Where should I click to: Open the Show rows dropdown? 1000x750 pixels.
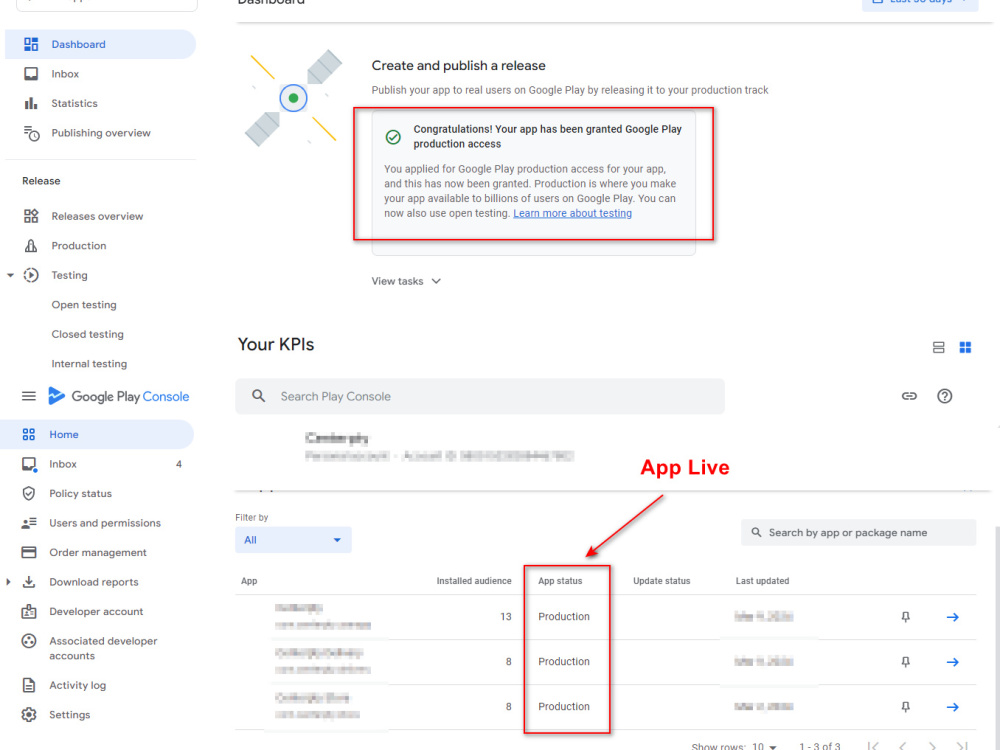764,746
